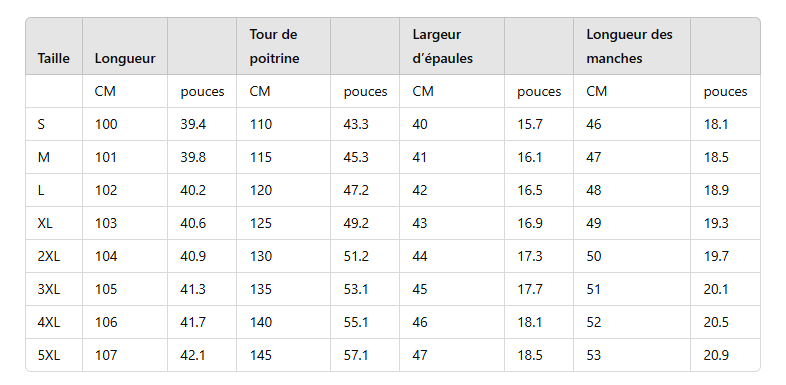Screen dimensions: 786x385
Task: Click the M size row label
Action: pos(44,157)
